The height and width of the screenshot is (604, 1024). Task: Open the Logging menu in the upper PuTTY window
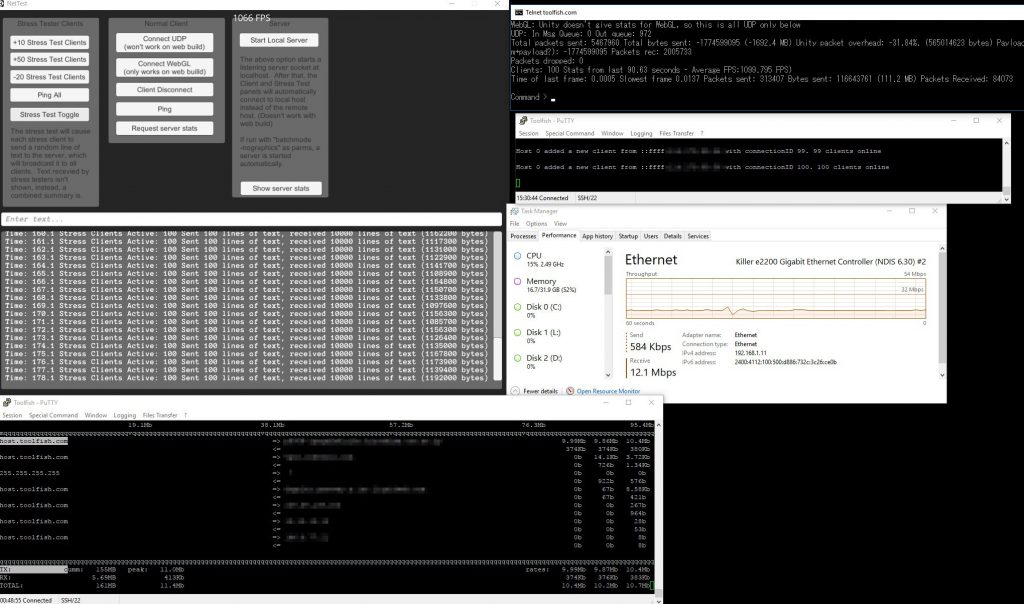pos(641,133)
